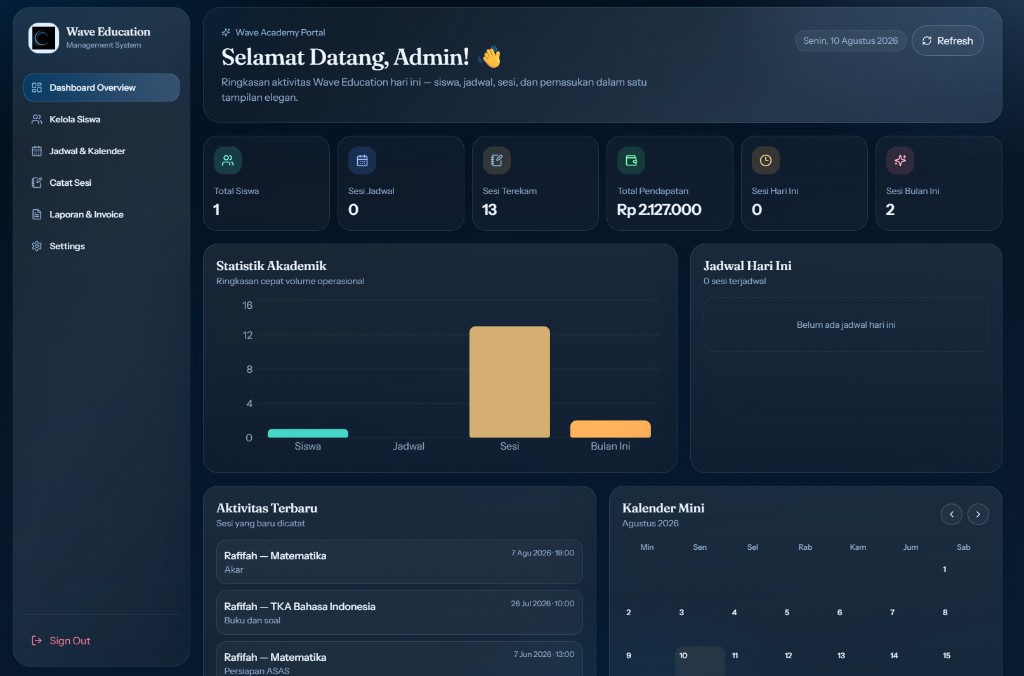
Task: Click the Jadwal Hari Ini heading
Action: click(x=747, y=266)
